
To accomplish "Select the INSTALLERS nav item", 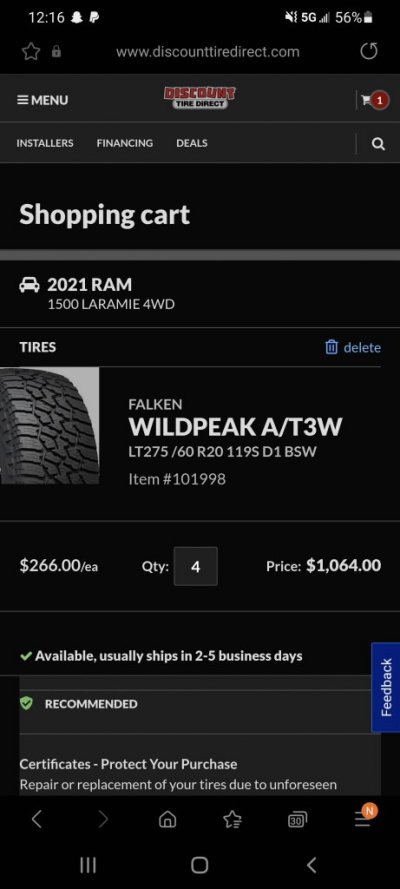I will click(x=45, y=143).
